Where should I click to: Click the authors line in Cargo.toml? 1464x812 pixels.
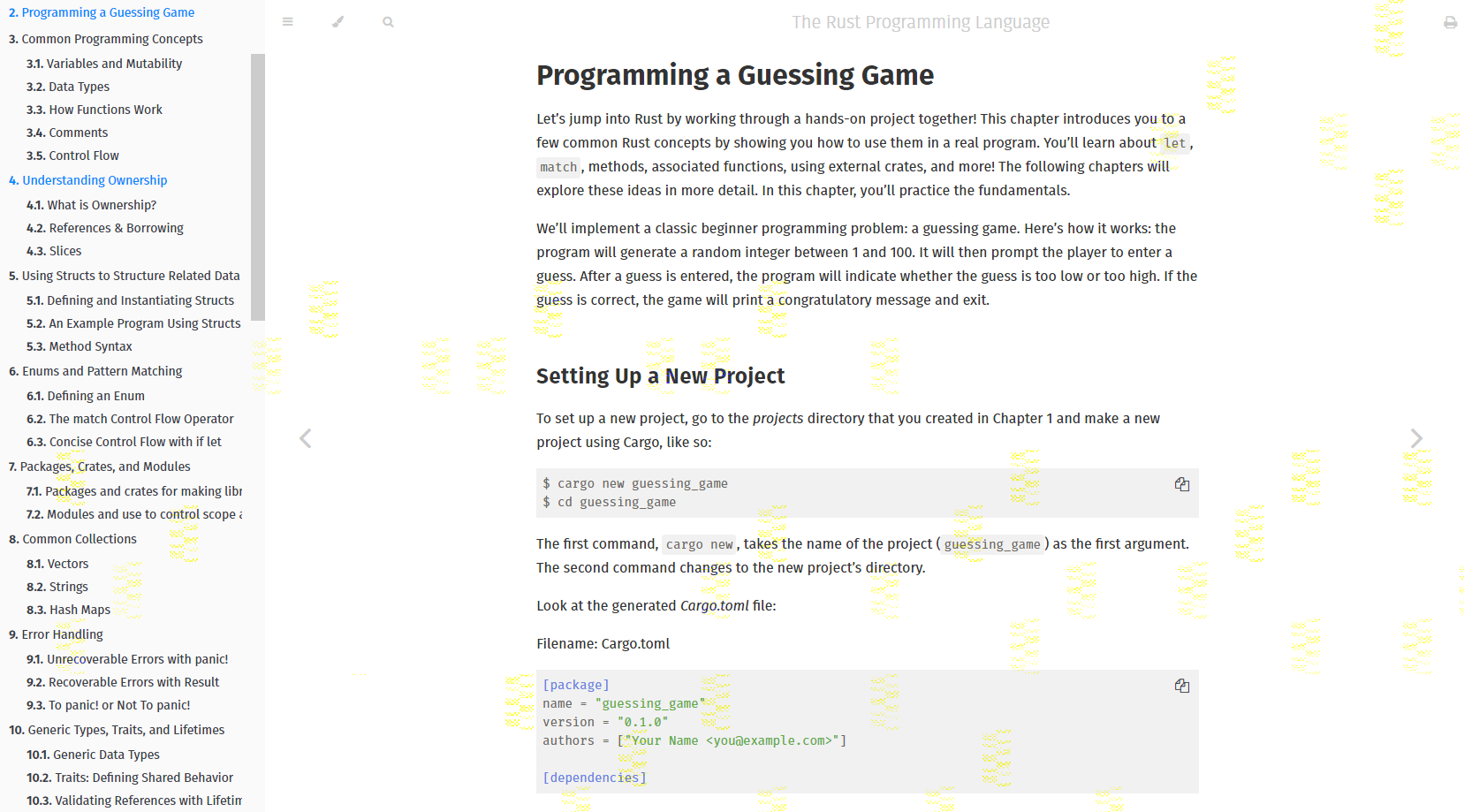tap(694, 740)
